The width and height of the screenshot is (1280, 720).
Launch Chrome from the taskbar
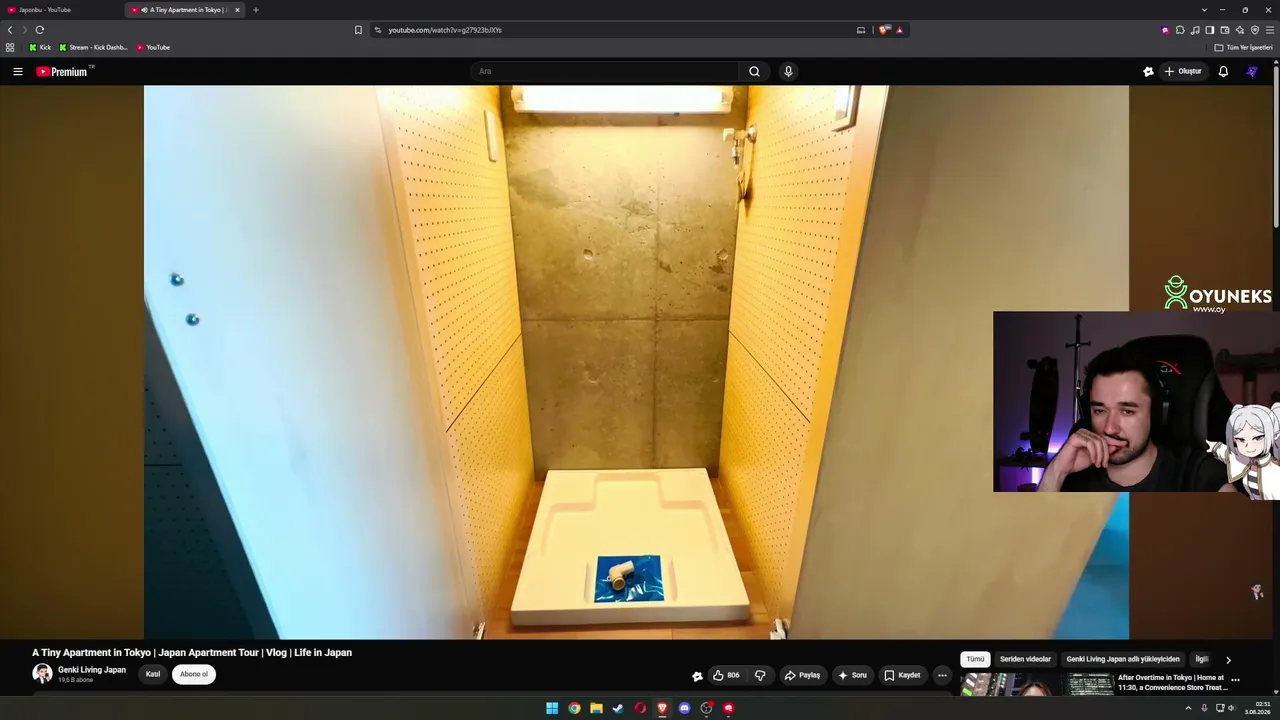click(x=574, y=708)
